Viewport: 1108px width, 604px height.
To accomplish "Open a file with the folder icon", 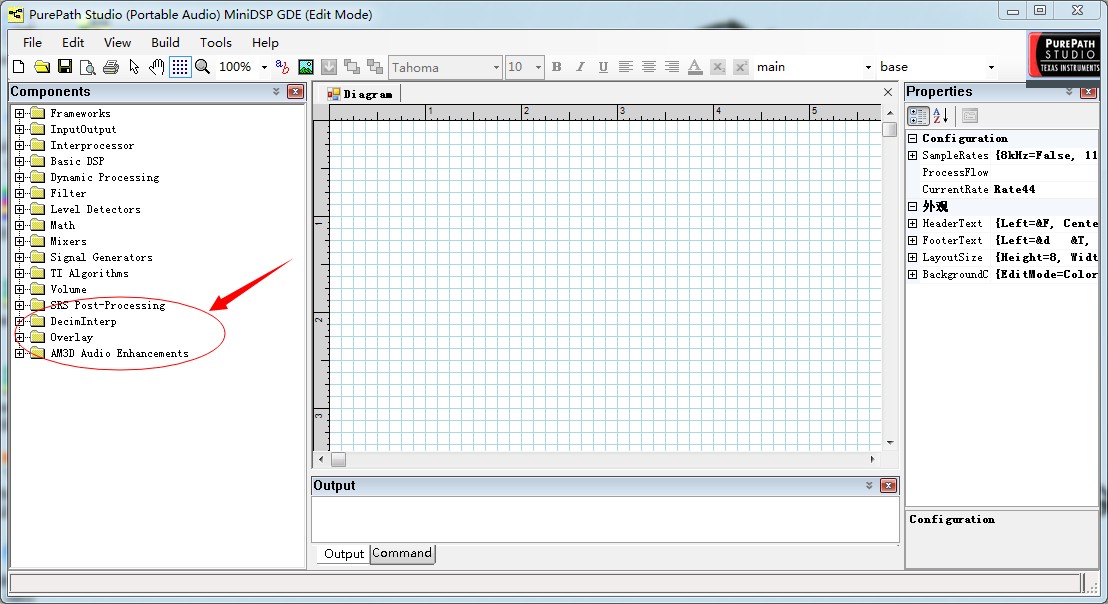I will pyautogui.click(x=42, y=67).
